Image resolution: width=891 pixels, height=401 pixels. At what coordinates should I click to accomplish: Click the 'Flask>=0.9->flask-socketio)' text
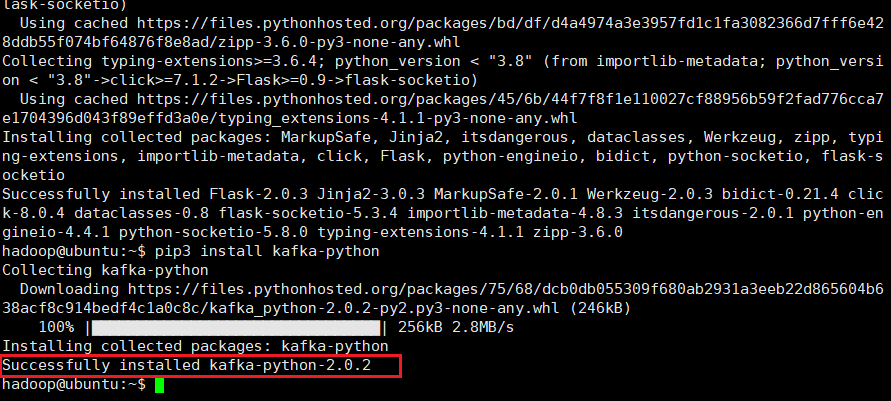tap(357, 81)
